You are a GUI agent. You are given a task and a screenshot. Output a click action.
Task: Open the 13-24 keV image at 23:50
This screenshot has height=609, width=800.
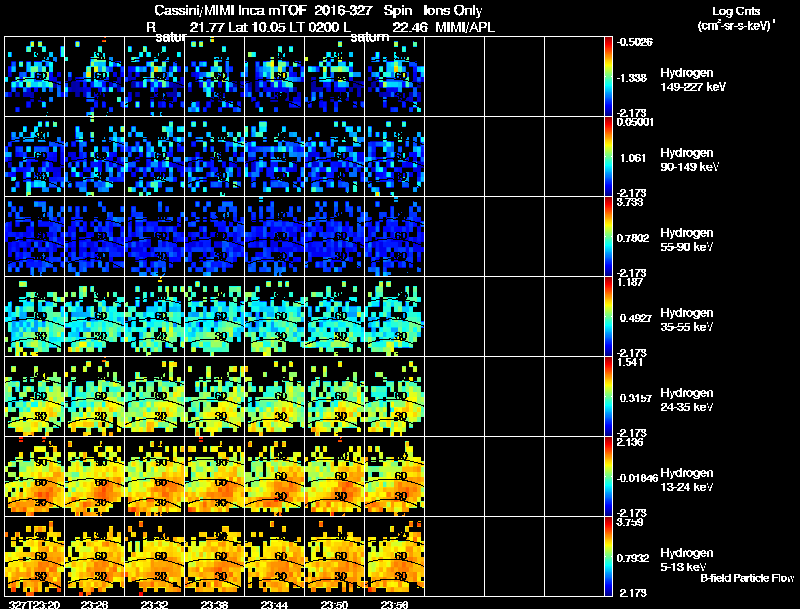pyautogui.click(x=334, y=477)
